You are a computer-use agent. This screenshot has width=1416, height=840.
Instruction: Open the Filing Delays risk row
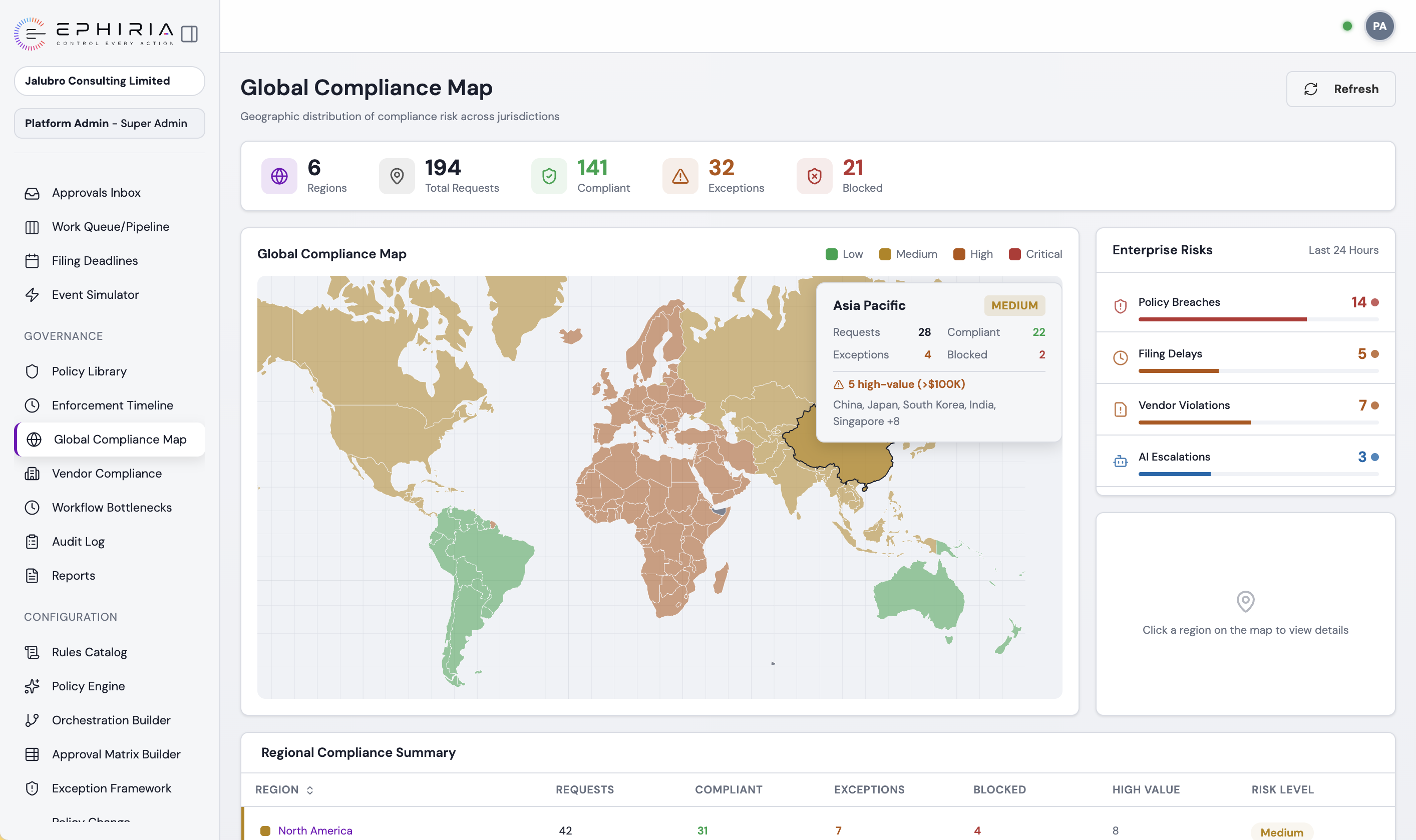[x=1245, y=358]
